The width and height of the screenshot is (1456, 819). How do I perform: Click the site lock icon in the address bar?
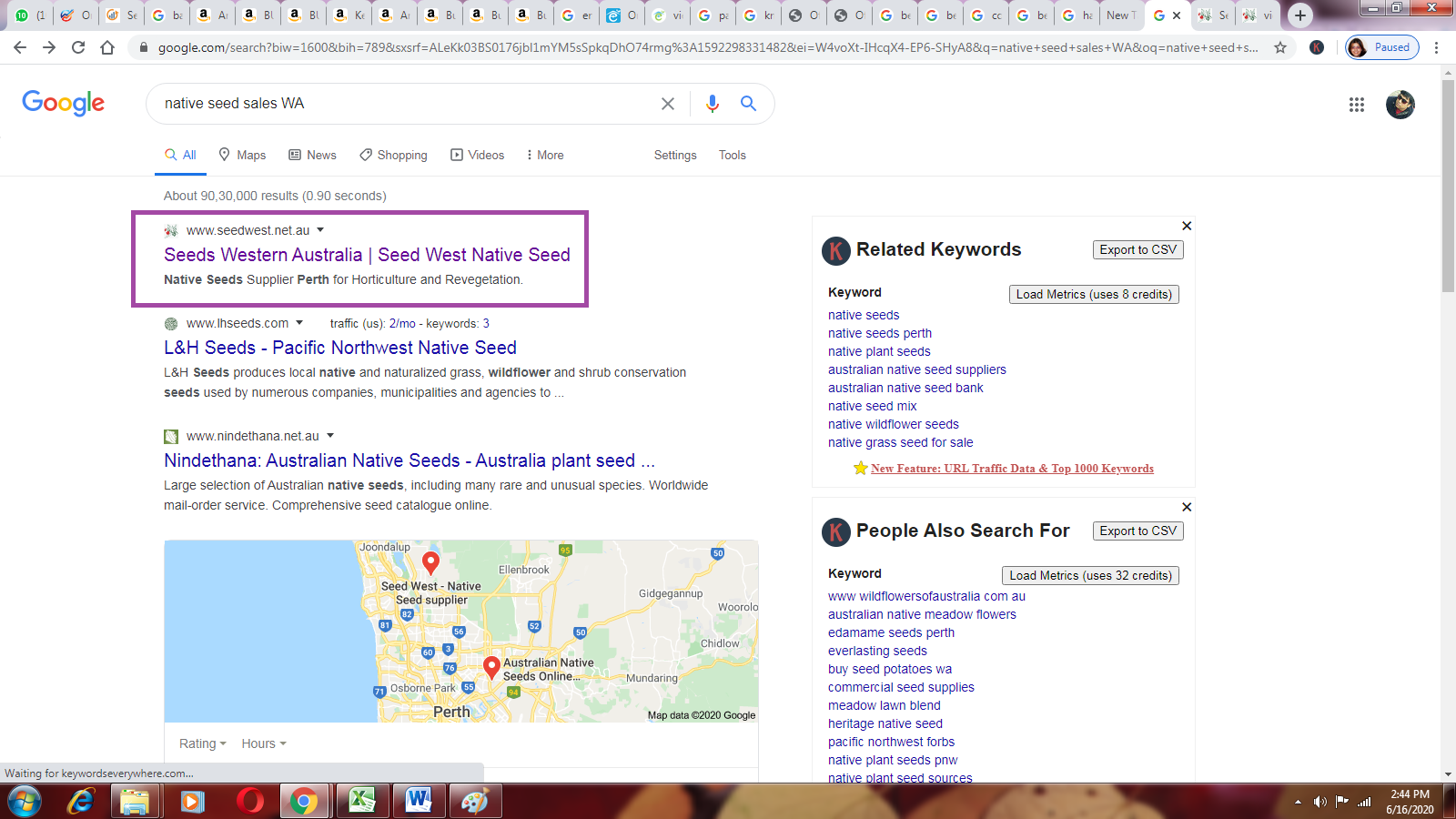tap(144, 47)
